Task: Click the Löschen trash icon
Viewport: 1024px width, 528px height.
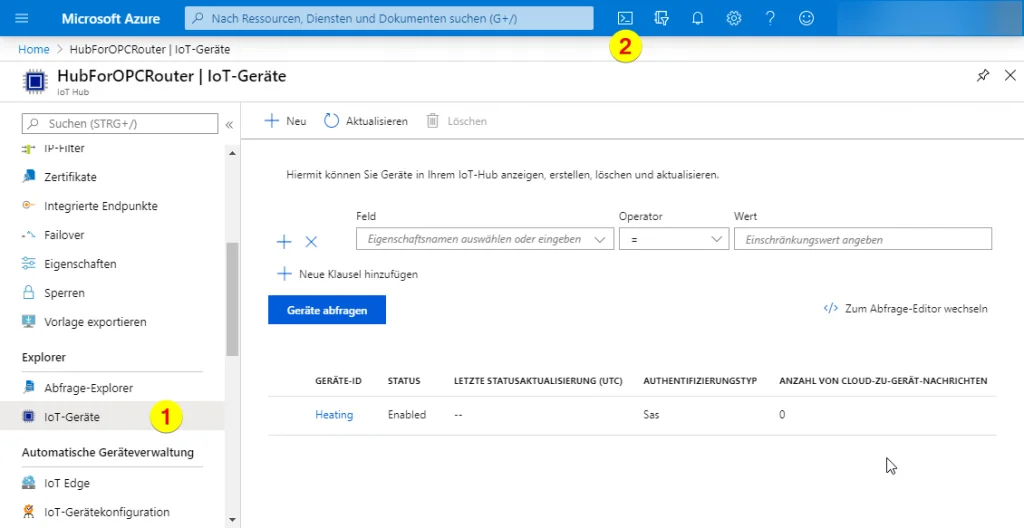Action: pos(432,121)
